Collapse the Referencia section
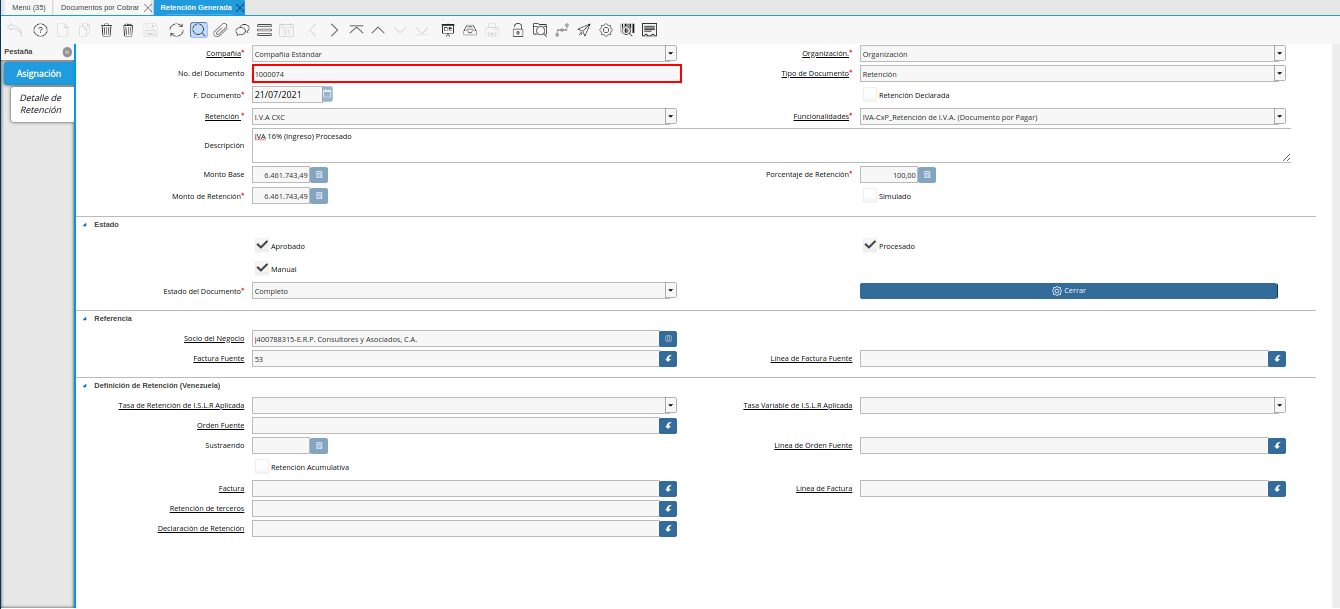This screenshot has height=609, width=1340. coord(85,318)
